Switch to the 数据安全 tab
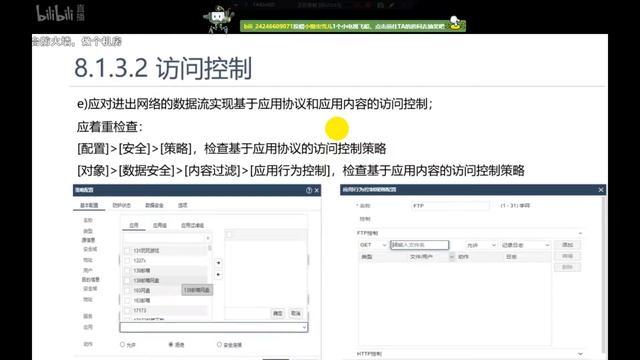Viewport: 640px width, 360px height. 154,205
